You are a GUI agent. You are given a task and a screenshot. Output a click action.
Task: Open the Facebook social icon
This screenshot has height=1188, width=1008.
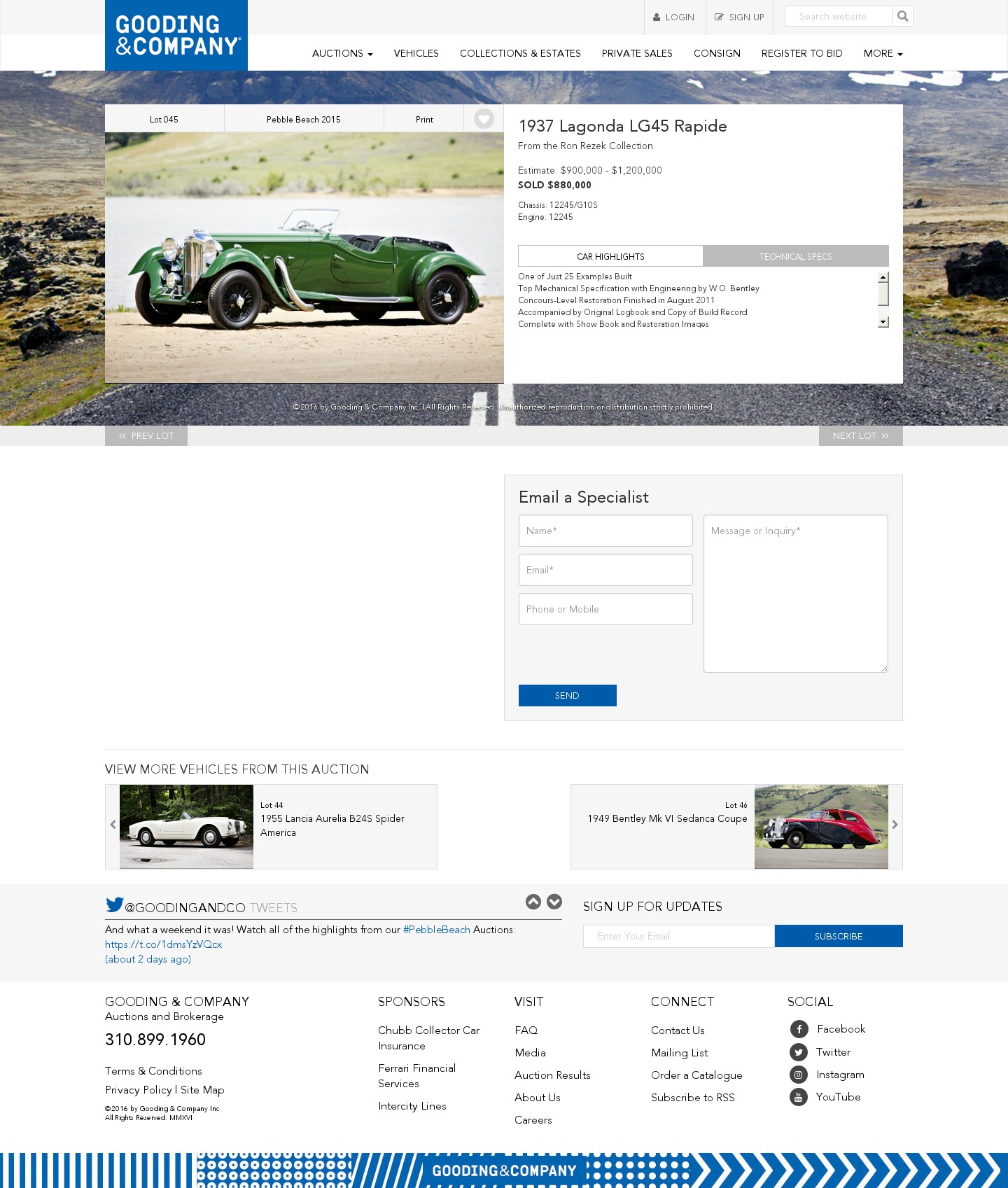point(799,1029)
